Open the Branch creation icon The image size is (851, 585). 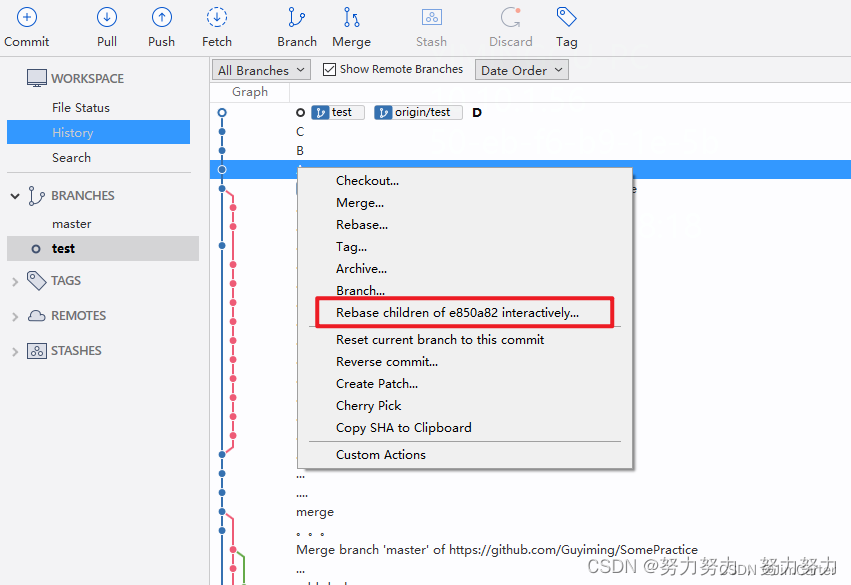click(x=296, y=27)
